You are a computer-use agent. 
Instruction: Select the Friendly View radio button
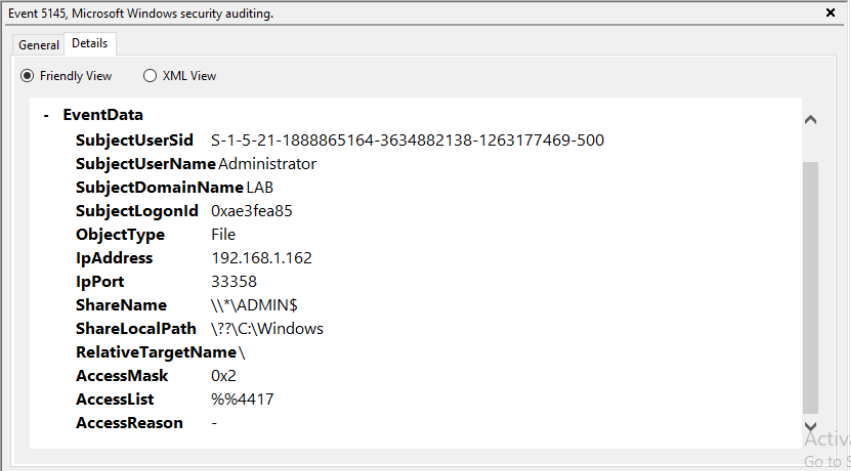coord(27,76)
